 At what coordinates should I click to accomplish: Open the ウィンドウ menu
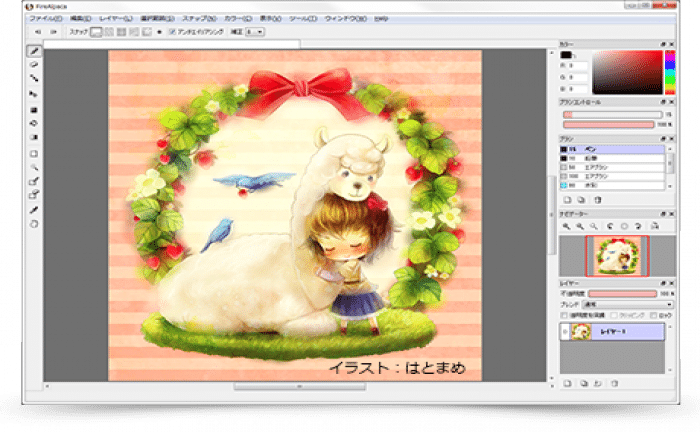[x=346, y=19]
